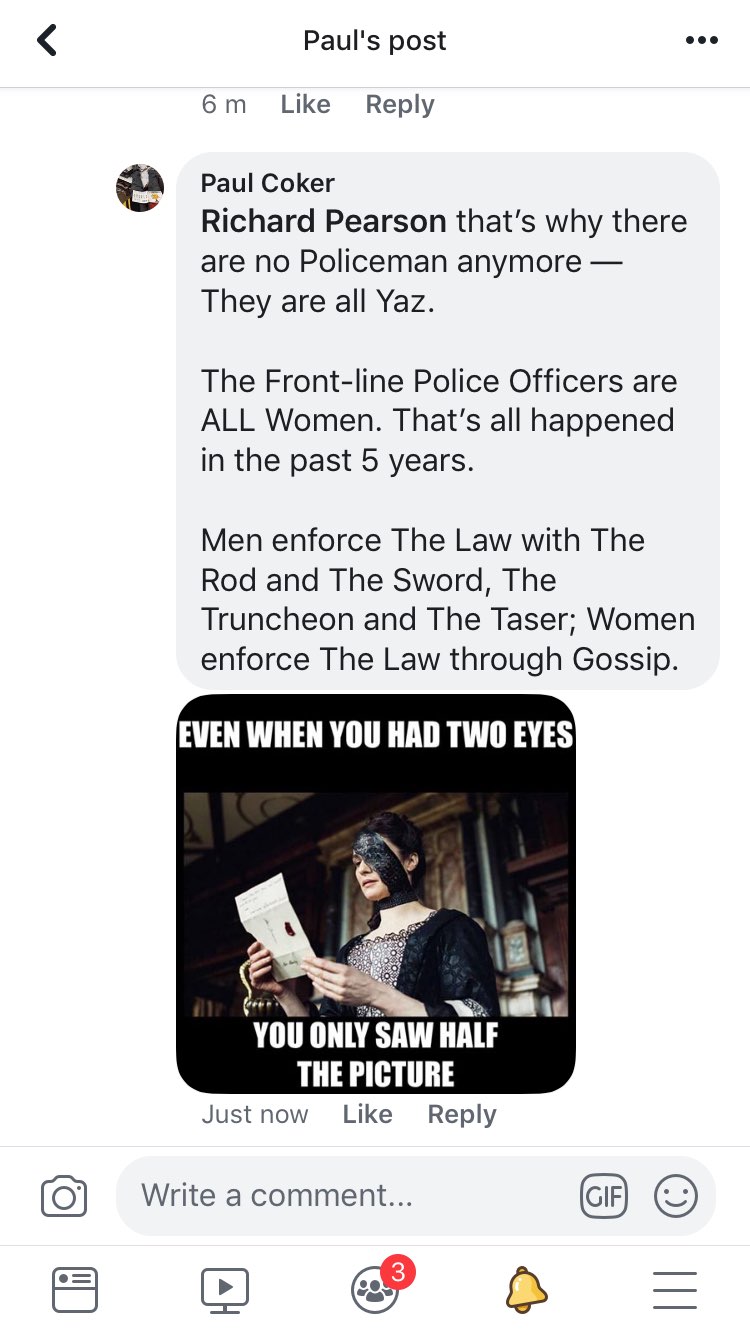The height and width of the screenshot is (1334, 750).
Task: Open the three-dot options menu
Action: click(701, 41)
